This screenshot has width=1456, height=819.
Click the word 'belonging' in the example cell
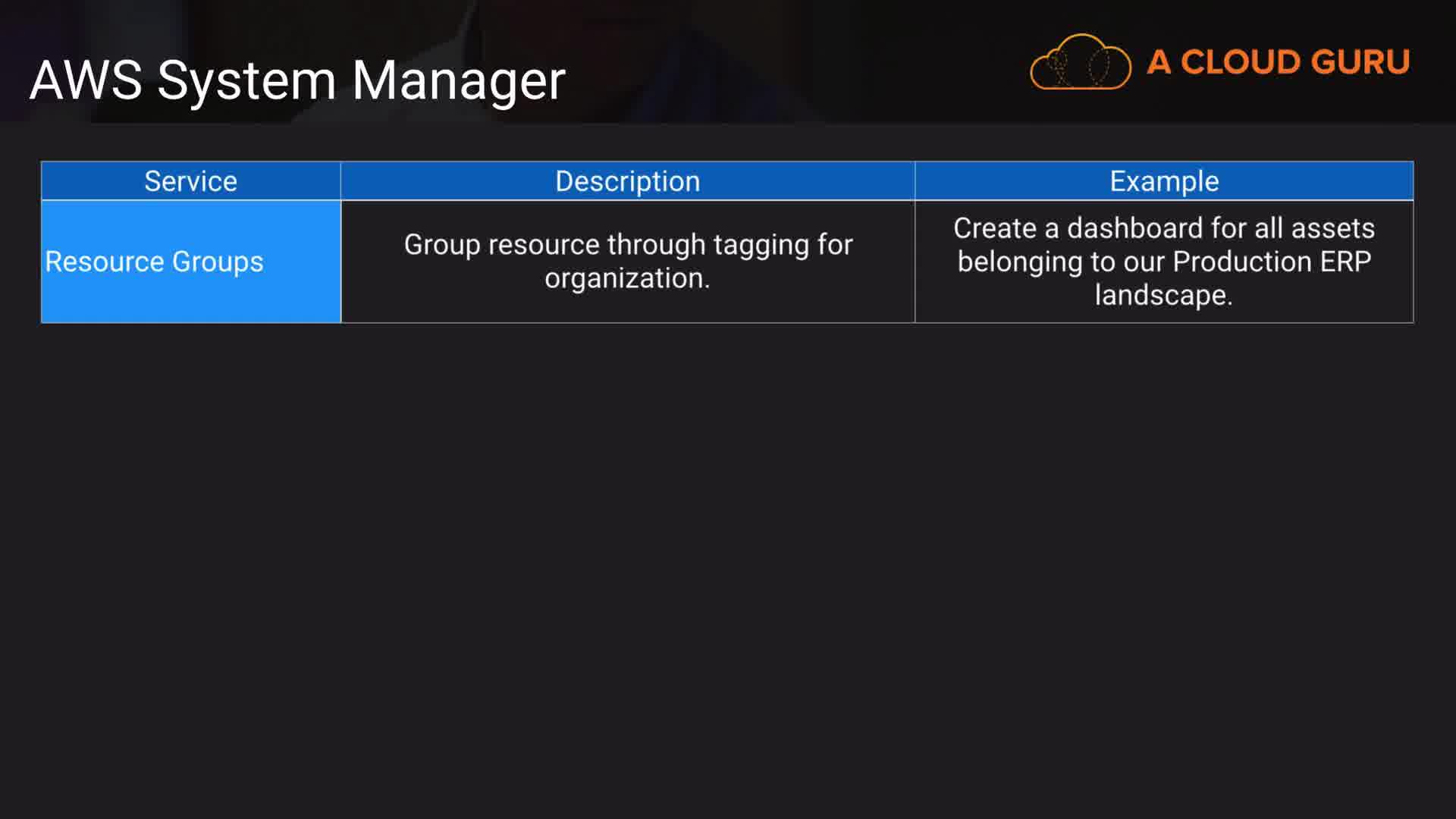point(1019,262)
